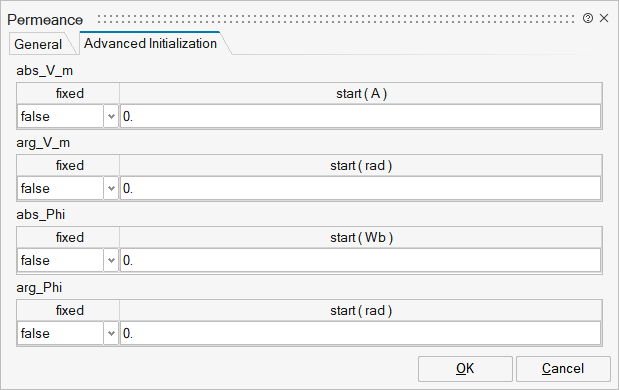This screenshot has height=390, width=619.
Task: Expand the abs_Phi fixed dropdown arrow
Action: click(111, 261)
